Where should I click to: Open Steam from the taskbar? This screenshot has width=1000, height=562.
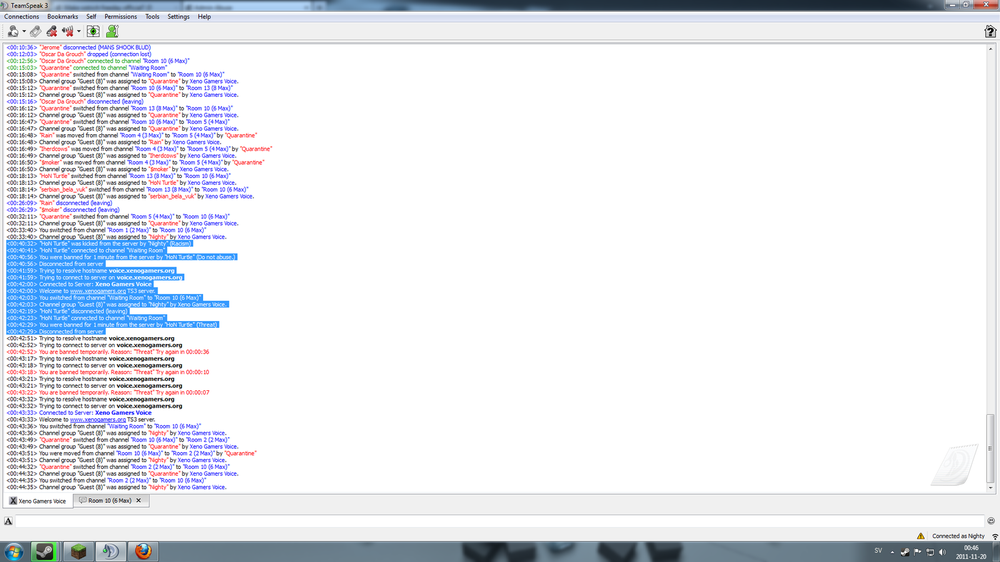click(45, 552)
